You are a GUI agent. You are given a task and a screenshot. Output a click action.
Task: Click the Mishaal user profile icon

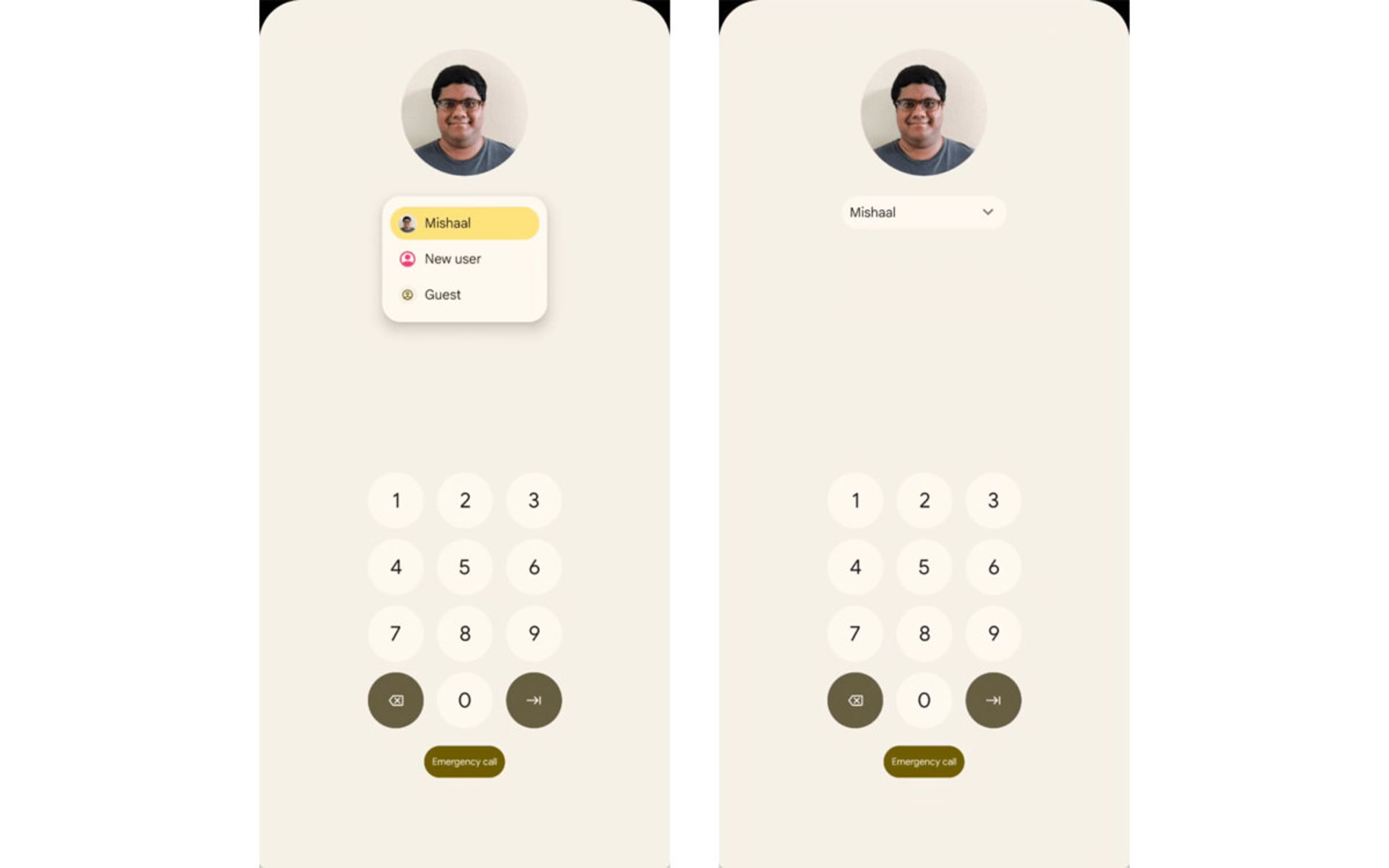point(408,223)
